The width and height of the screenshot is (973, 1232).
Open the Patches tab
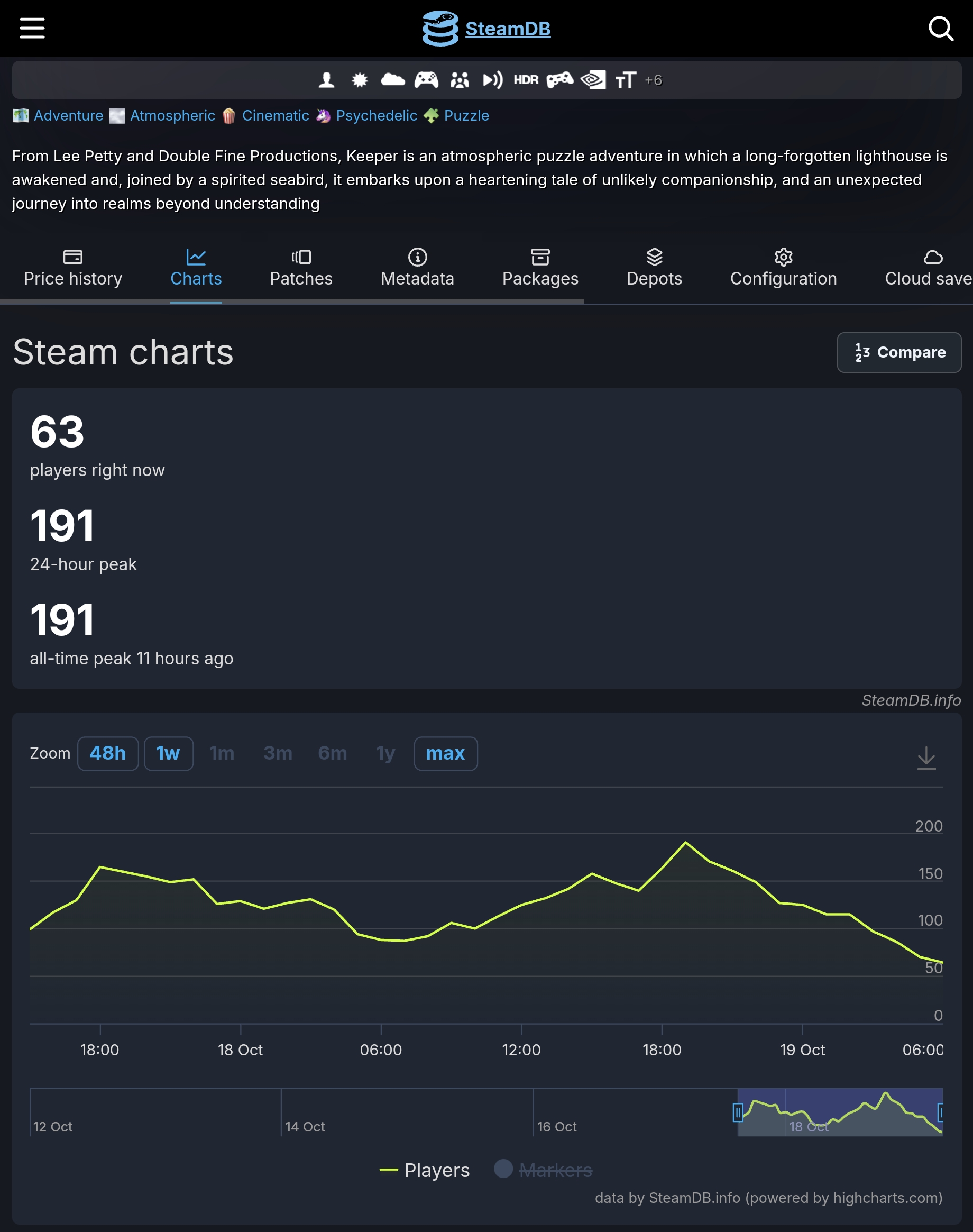click(301, 268)
